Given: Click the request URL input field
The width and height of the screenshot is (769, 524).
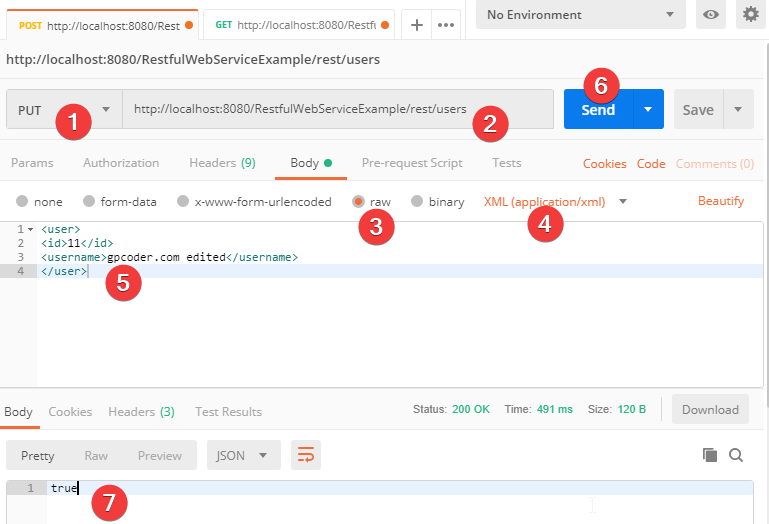Looking at the screenshot, I should pyautogui.click(x=338, y=109).
